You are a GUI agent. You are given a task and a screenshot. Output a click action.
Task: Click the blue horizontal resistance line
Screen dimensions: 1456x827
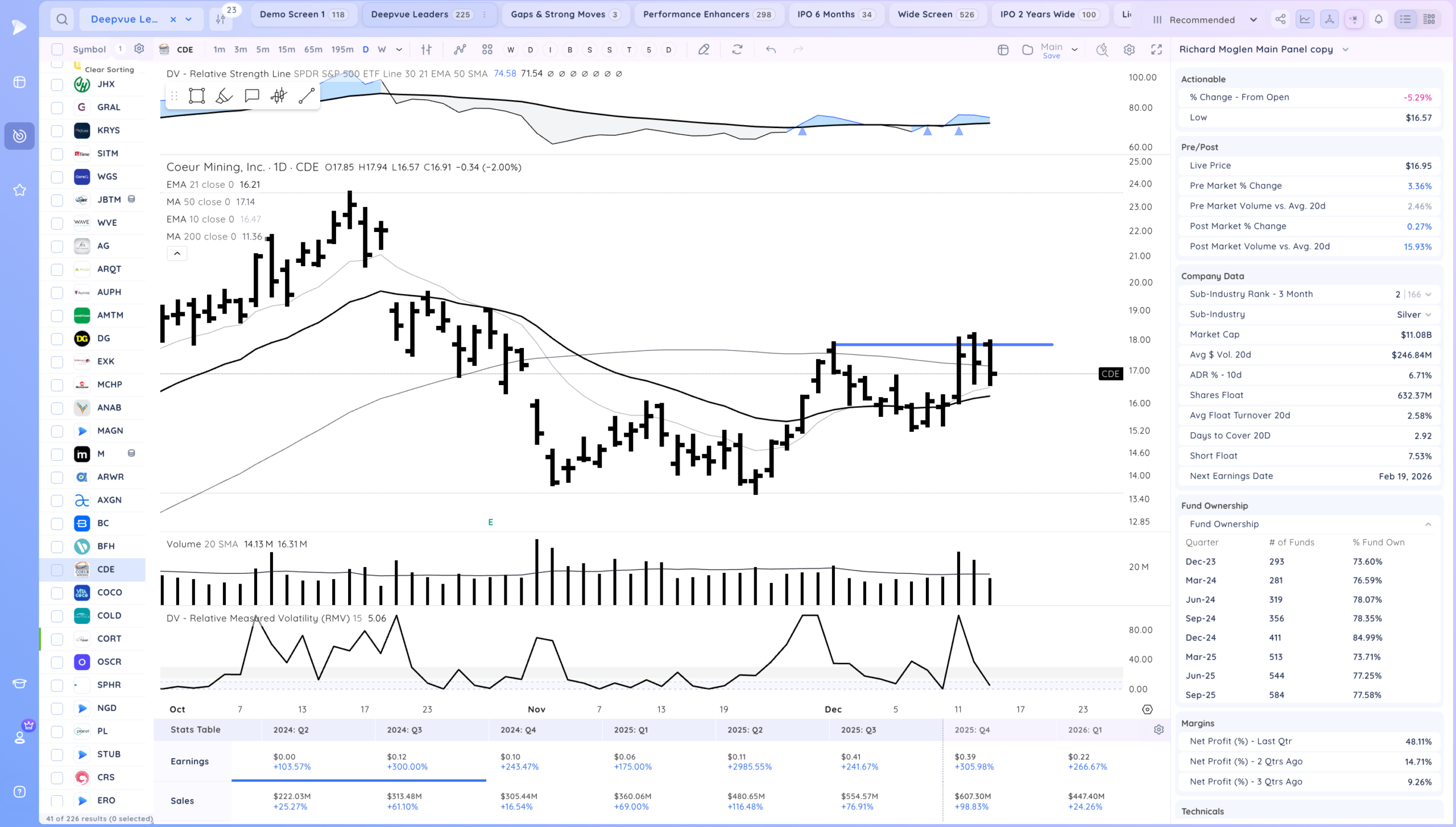click(x=1024, y=345)
